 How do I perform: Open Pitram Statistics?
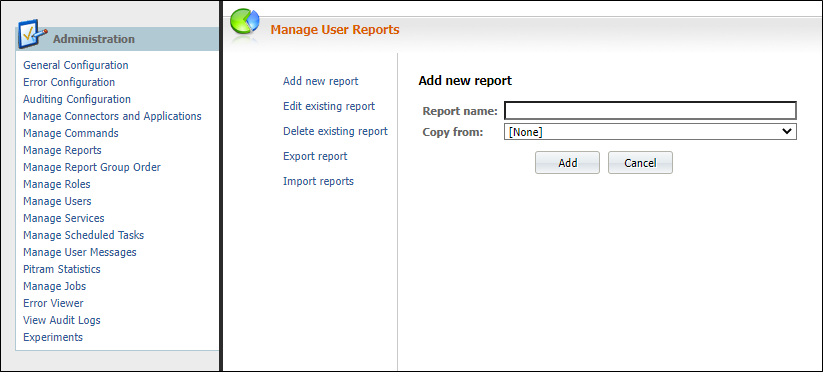(62, 269)
